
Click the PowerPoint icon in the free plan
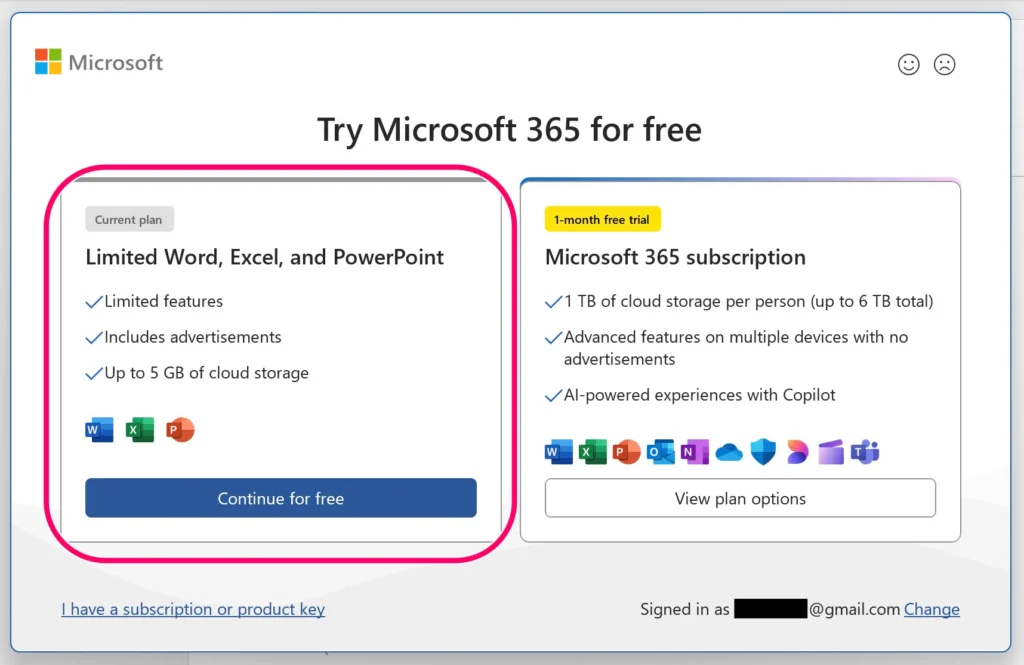click(x=180, y=430)
